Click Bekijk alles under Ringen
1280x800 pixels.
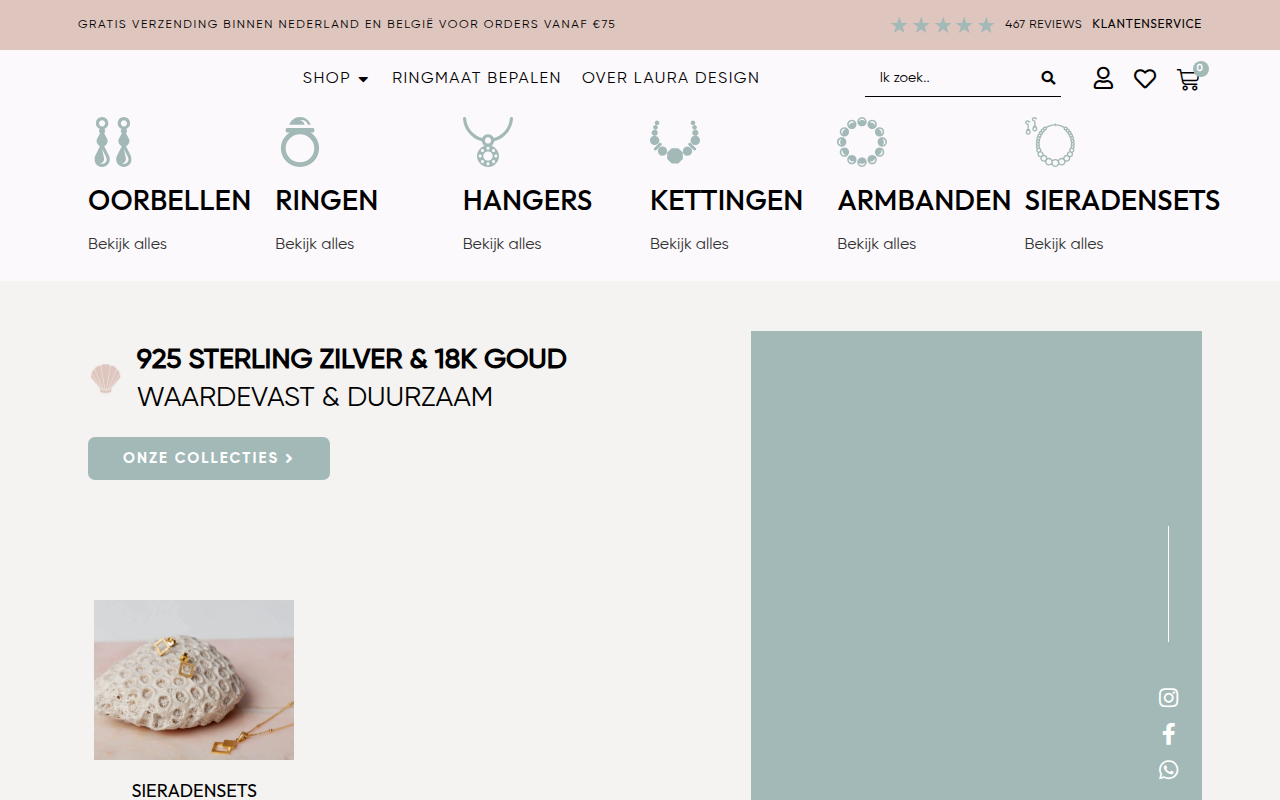[315, 244]
